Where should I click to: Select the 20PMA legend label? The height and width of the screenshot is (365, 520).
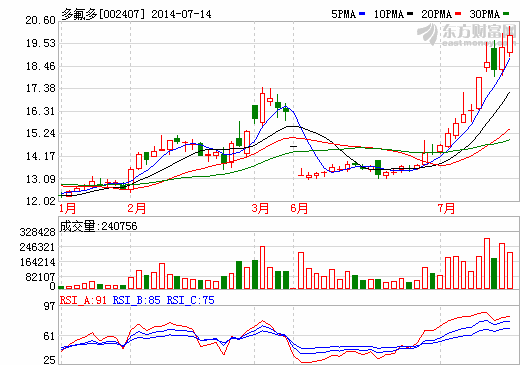(x=437, y=14)
